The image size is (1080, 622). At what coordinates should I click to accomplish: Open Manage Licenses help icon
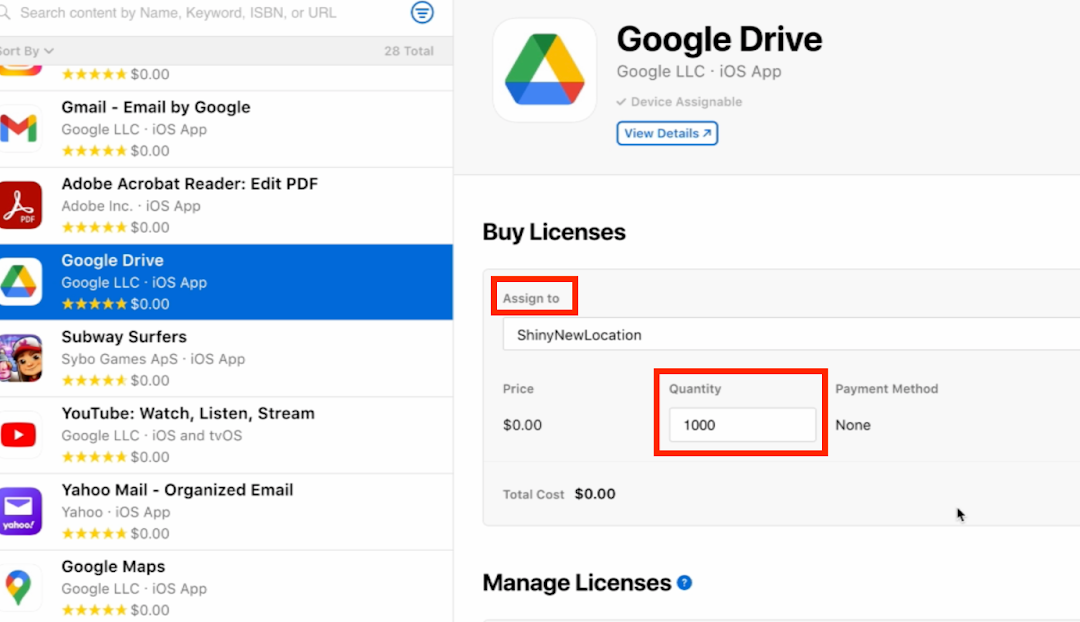684,583
